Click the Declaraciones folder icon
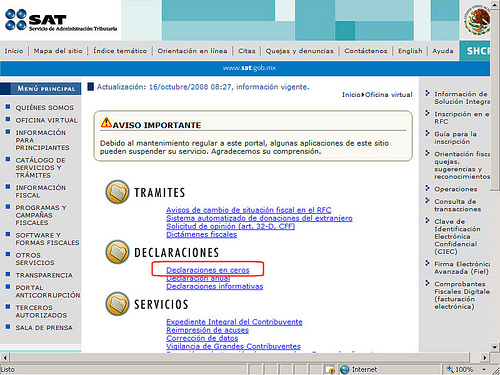 [x=117, y=252]
